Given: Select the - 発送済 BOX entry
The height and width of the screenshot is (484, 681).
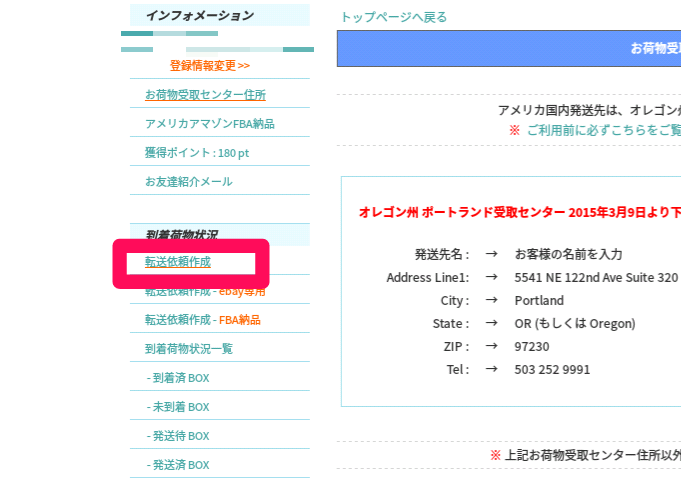Looking at the screenshot, I should pyautogui.click(x=178, y=465).
